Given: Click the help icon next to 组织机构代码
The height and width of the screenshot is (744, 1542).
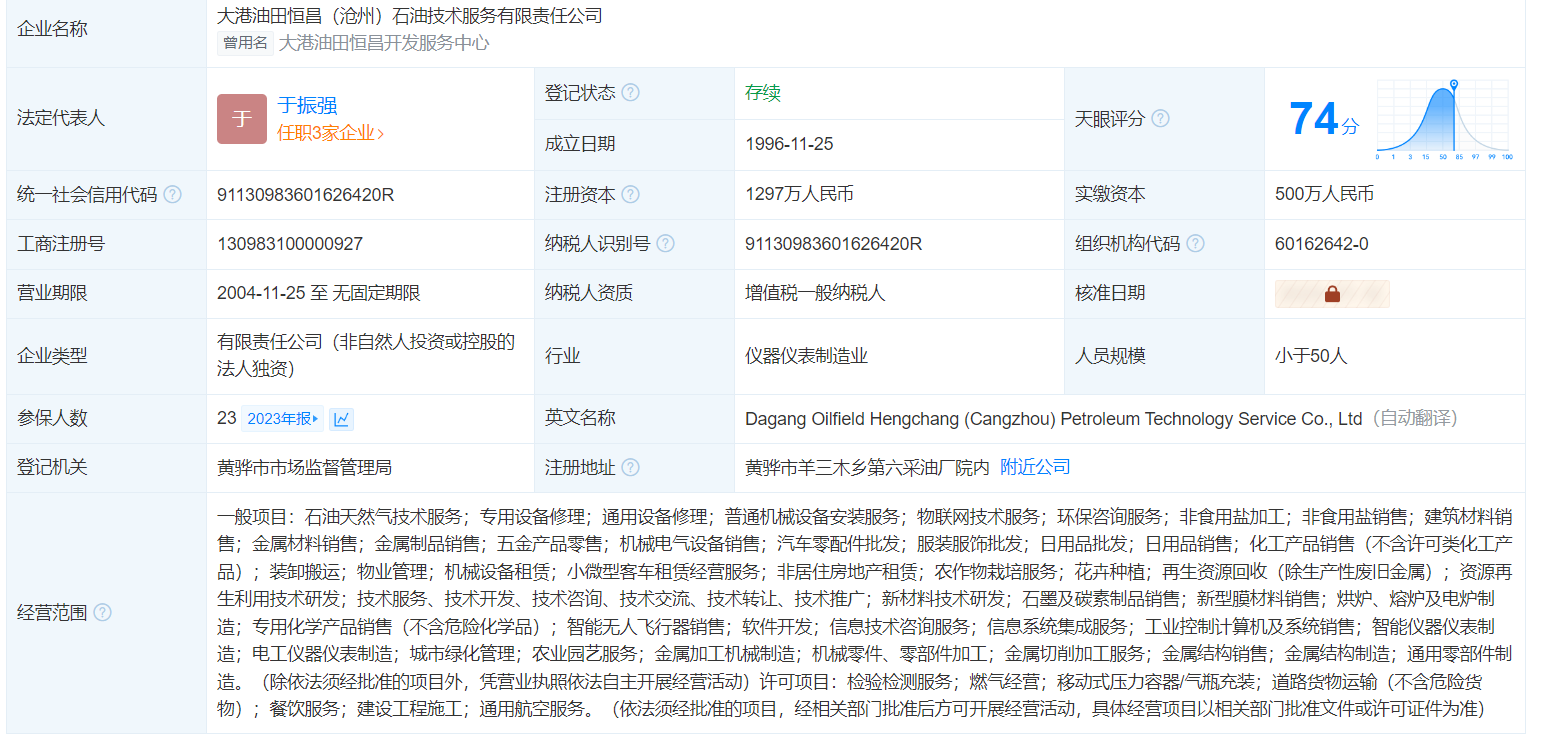Looking at the screenshot, I should [1195, 243].
